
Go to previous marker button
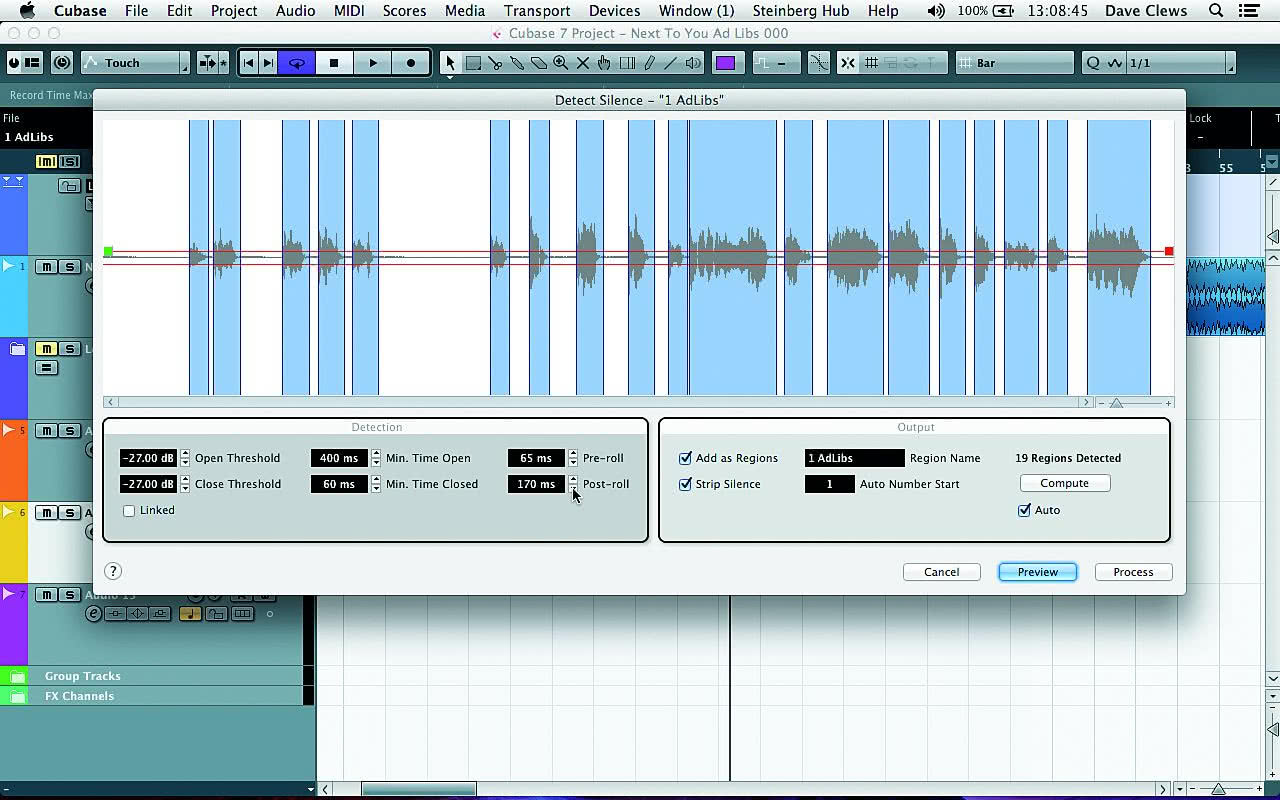[249, 63]
